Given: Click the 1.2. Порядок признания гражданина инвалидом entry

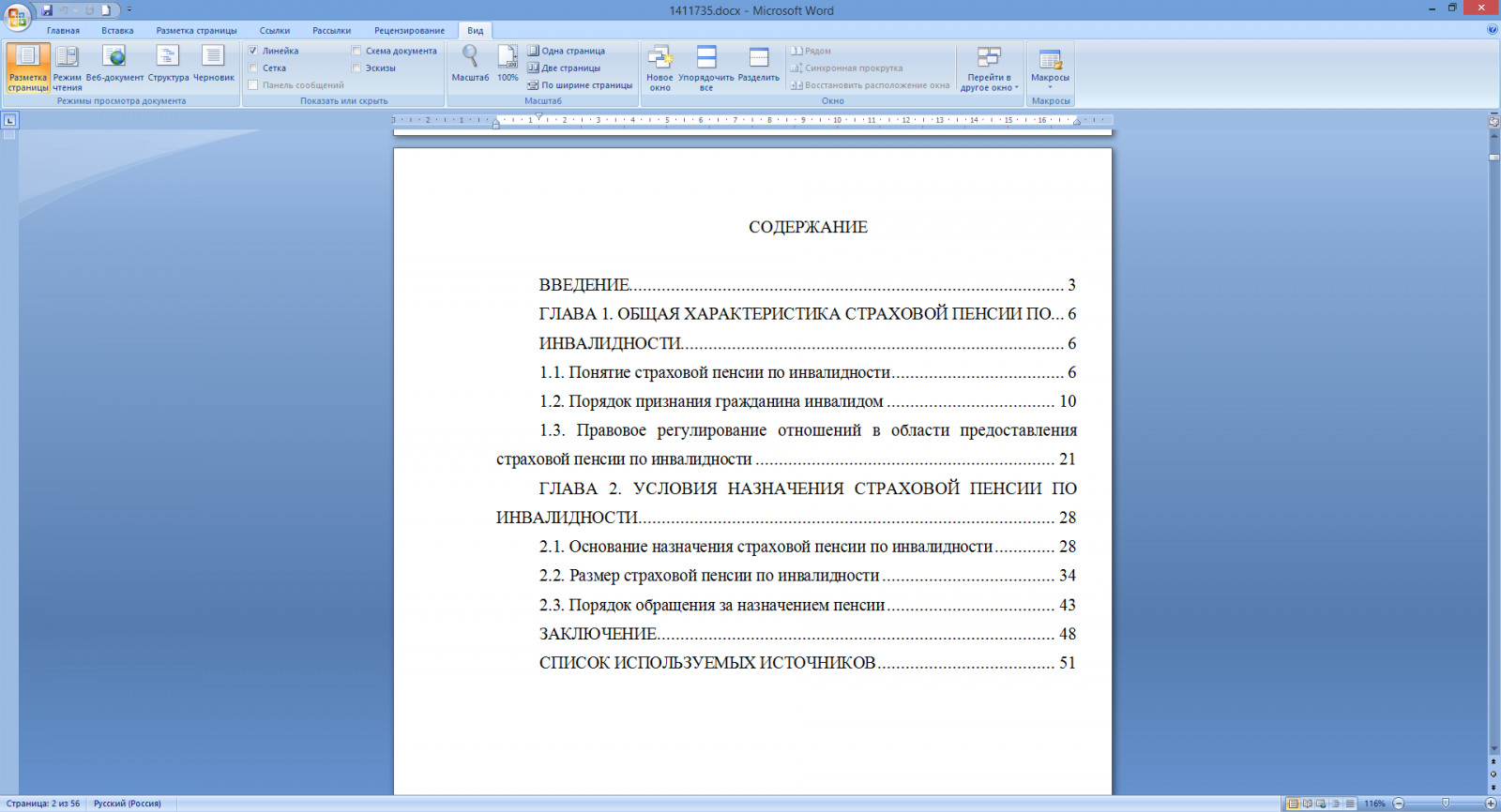Looking at the screenshot, I should (808, 401).
